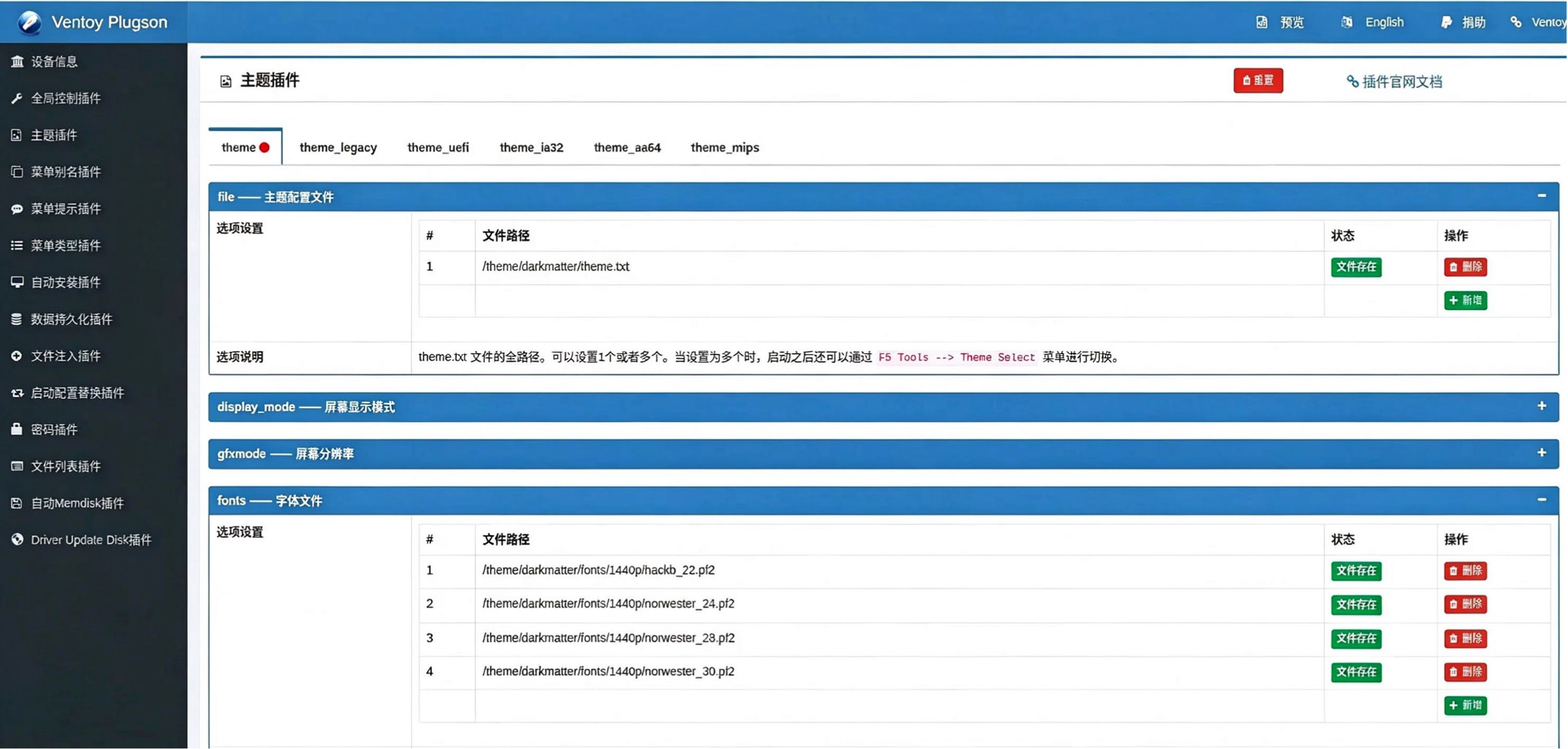This screenshot has width=1568, height=749.
Task: Click the swap arrows icon for boot conf replace
Action: pos(17,393)
